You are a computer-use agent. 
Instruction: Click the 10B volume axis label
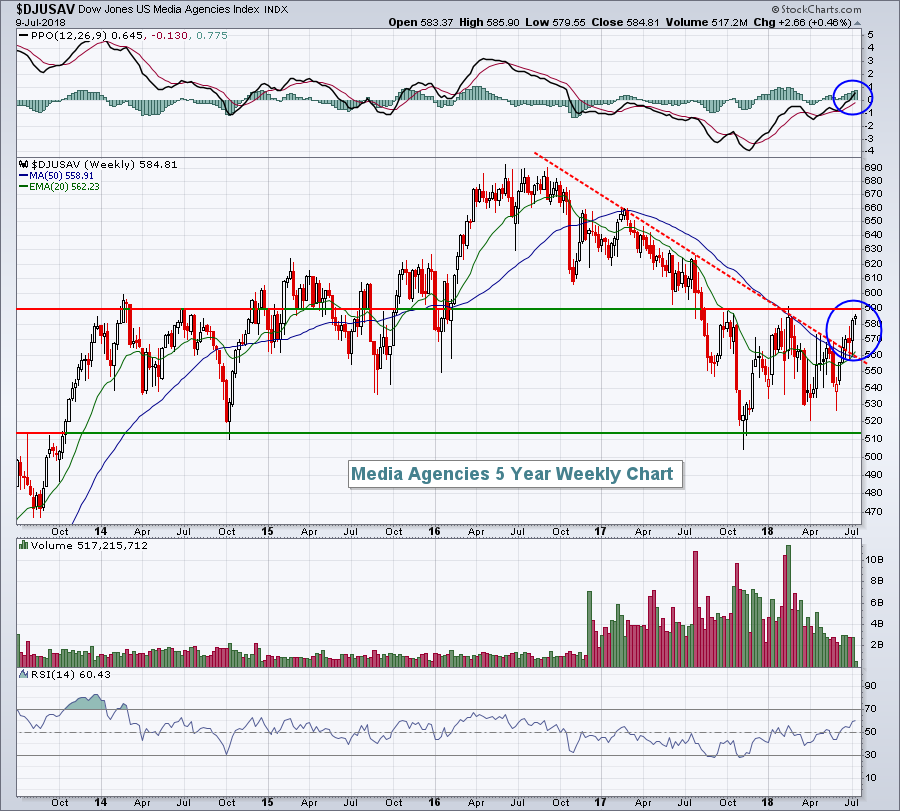click(875, 559)
